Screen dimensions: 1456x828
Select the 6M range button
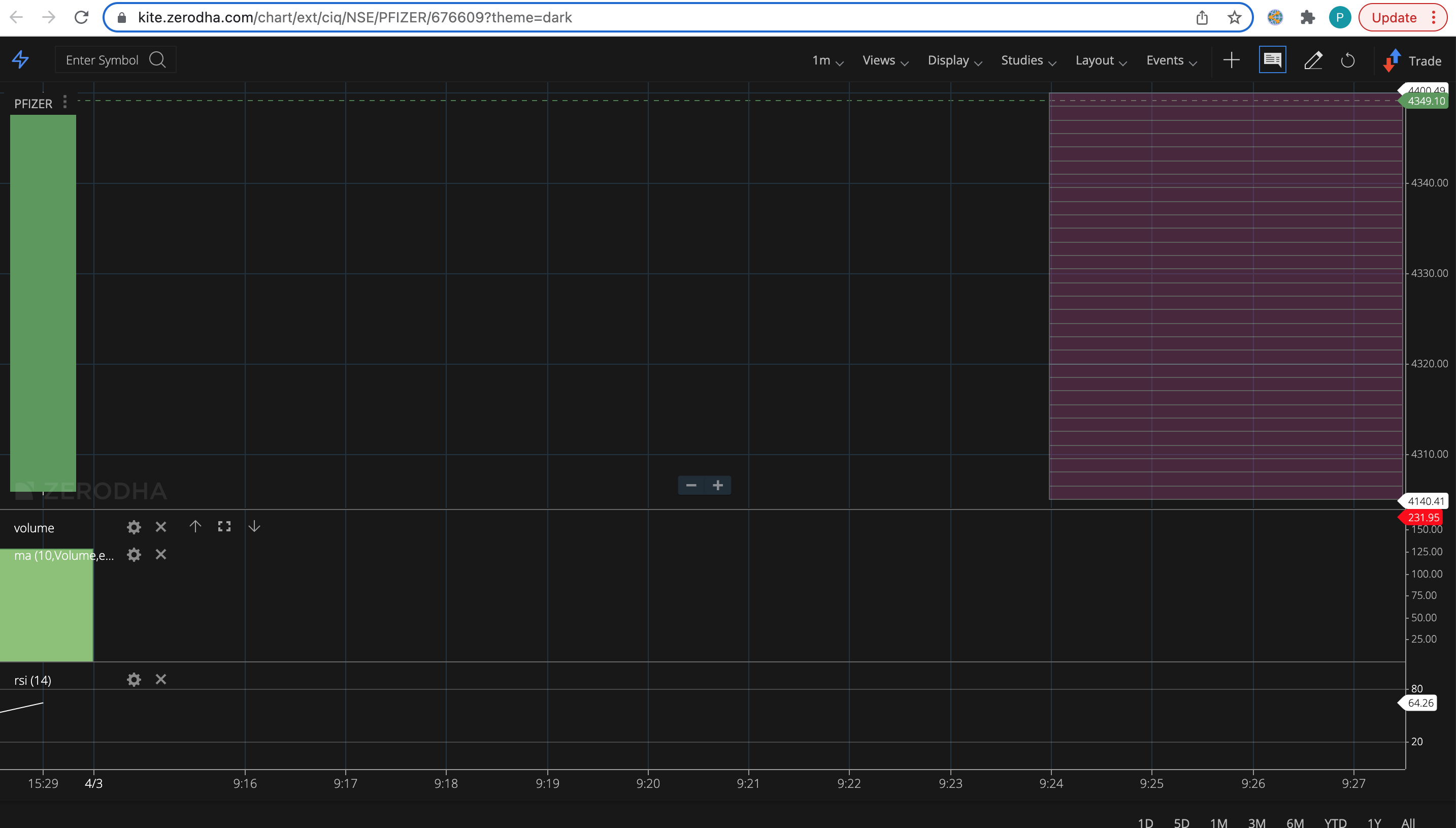[1295, 822]
